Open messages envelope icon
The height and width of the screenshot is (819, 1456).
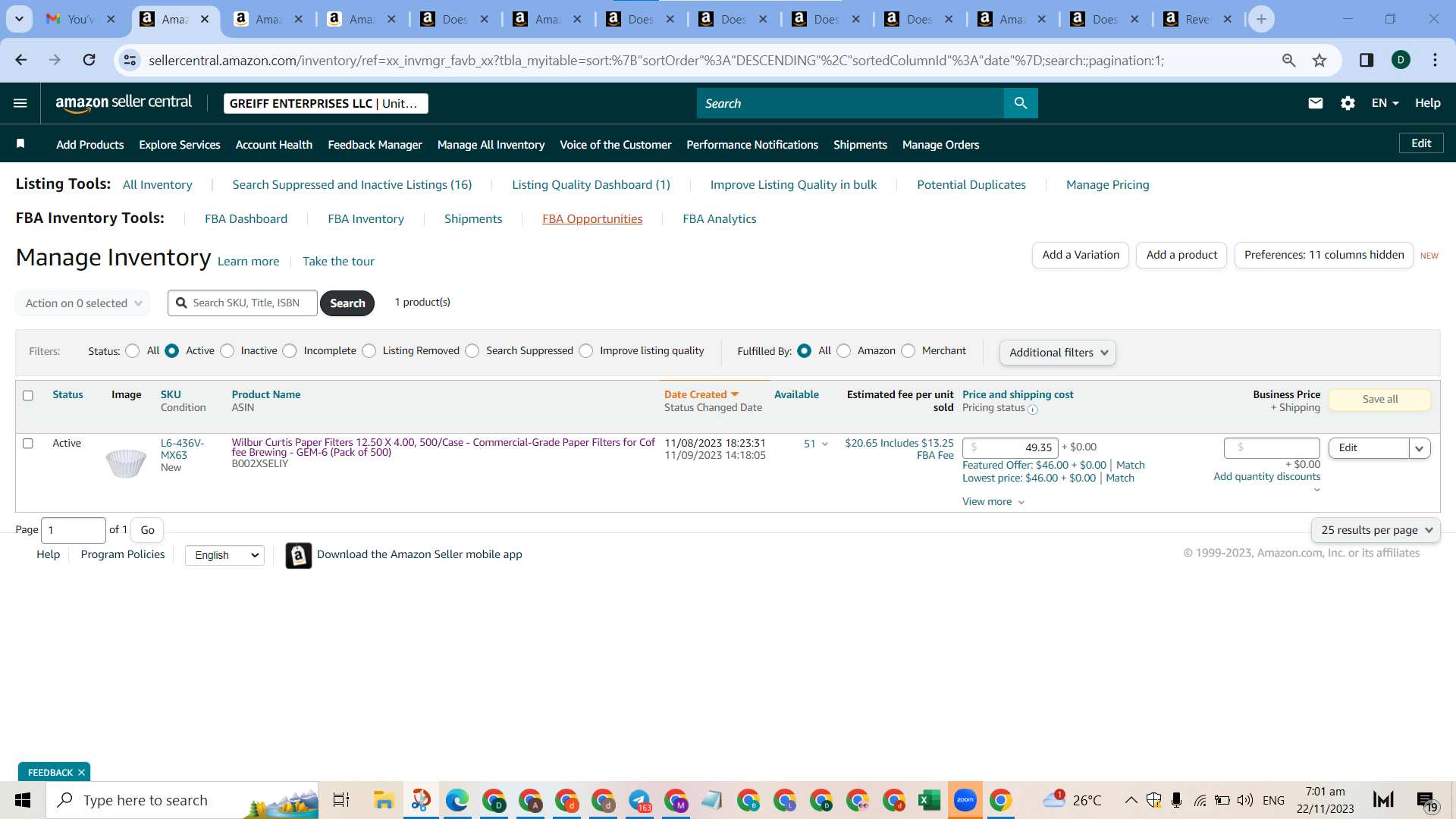click(1316, 103)
